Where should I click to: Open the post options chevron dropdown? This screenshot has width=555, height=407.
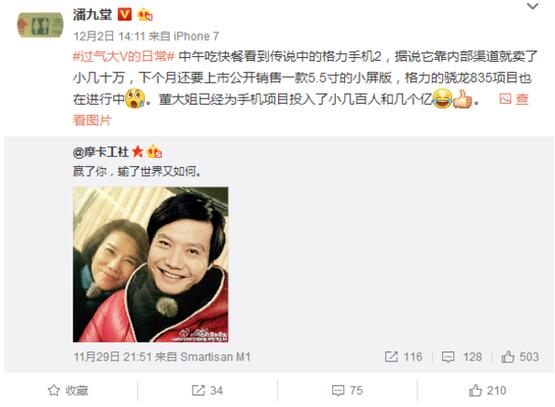(x=532, y=6)
